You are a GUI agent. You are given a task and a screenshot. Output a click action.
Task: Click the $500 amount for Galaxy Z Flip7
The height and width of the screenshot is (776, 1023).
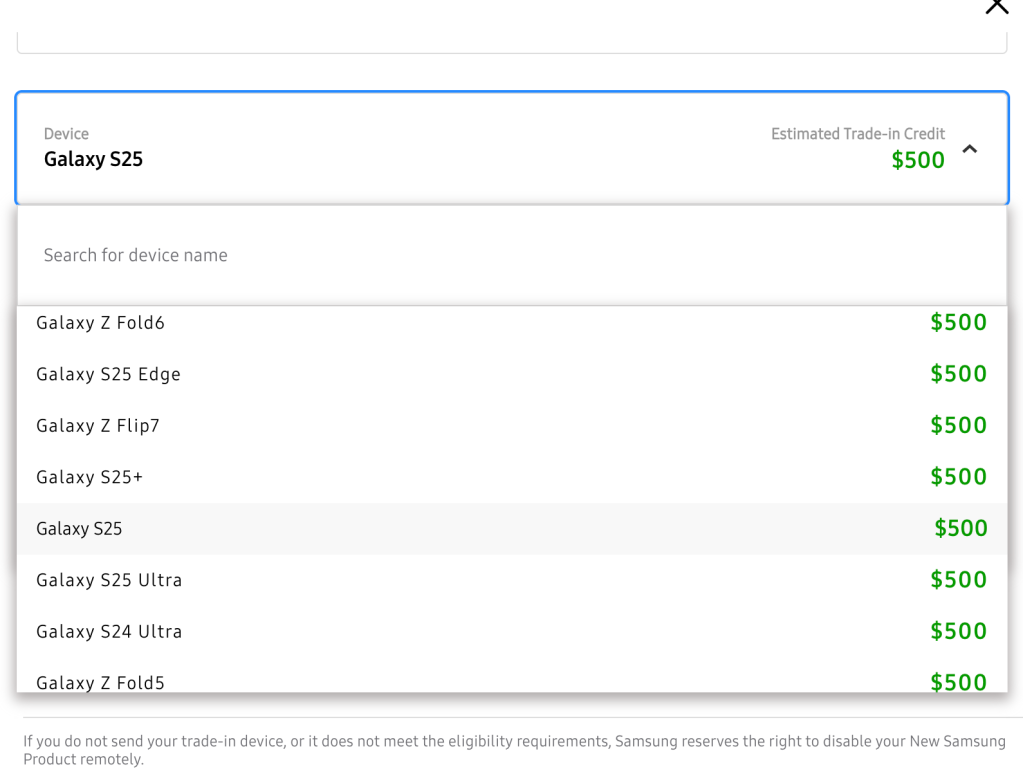click(959, 425)
